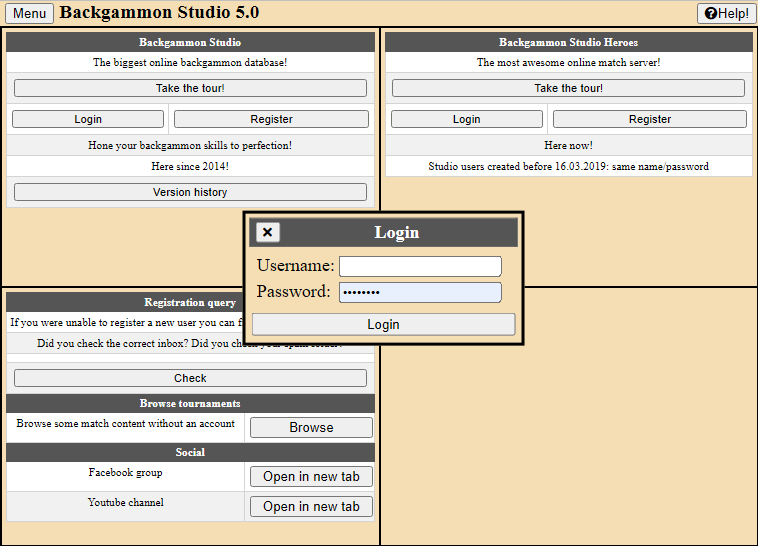Click the 'Backgammon Studio Heroes' panel header

click(x=568, y=43)
